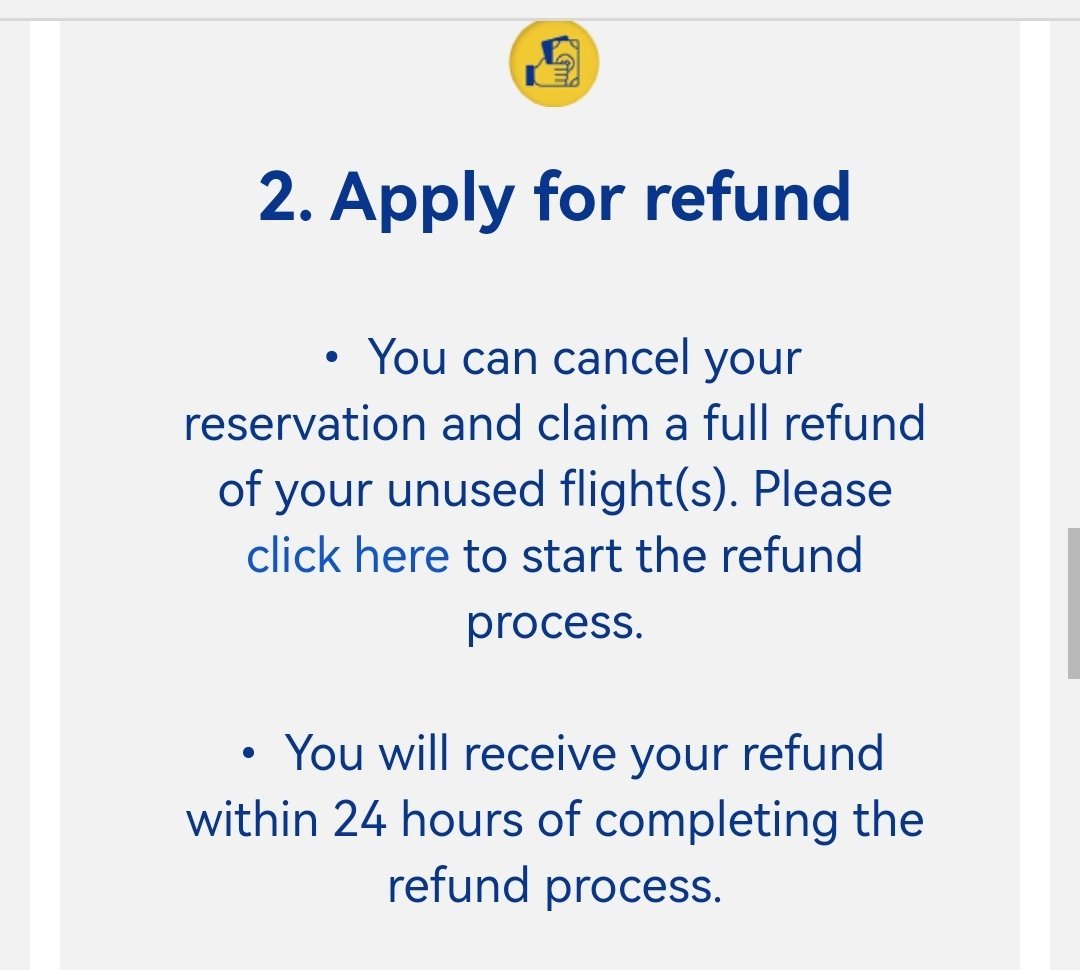
Task: Click the word "reservation" in the first paragraph
Action: pyautogui.click(x=306, y=424)
